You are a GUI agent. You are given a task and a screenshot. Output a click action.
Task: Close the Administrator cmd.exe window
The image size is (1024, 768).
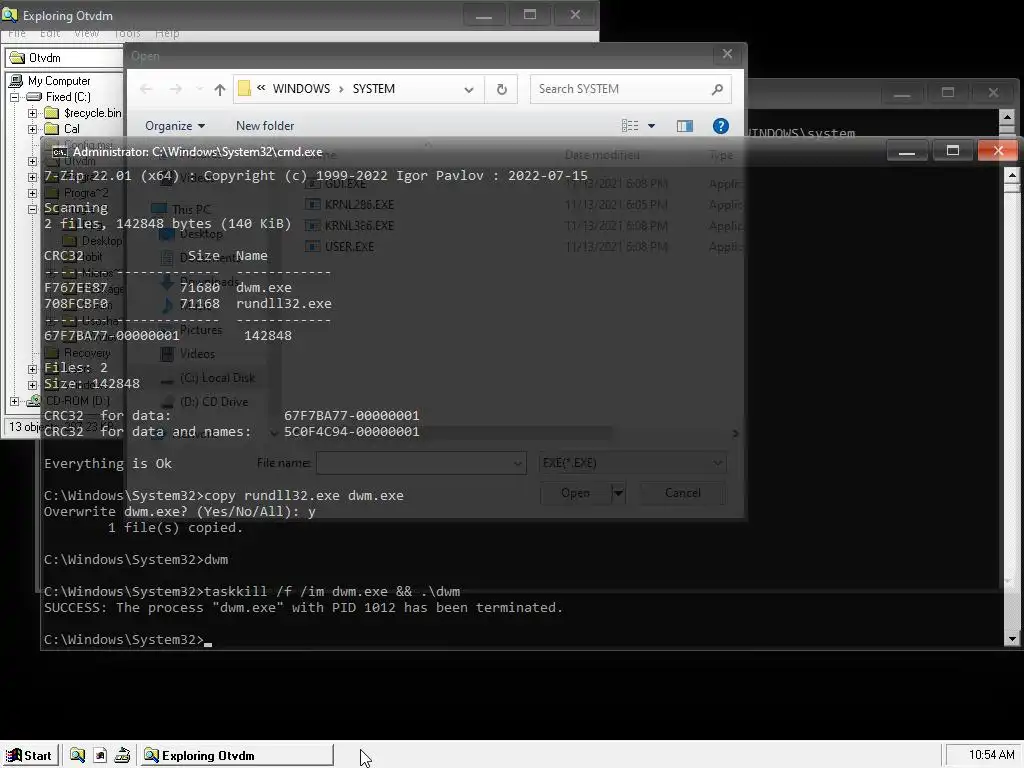[x=998, y=151]
